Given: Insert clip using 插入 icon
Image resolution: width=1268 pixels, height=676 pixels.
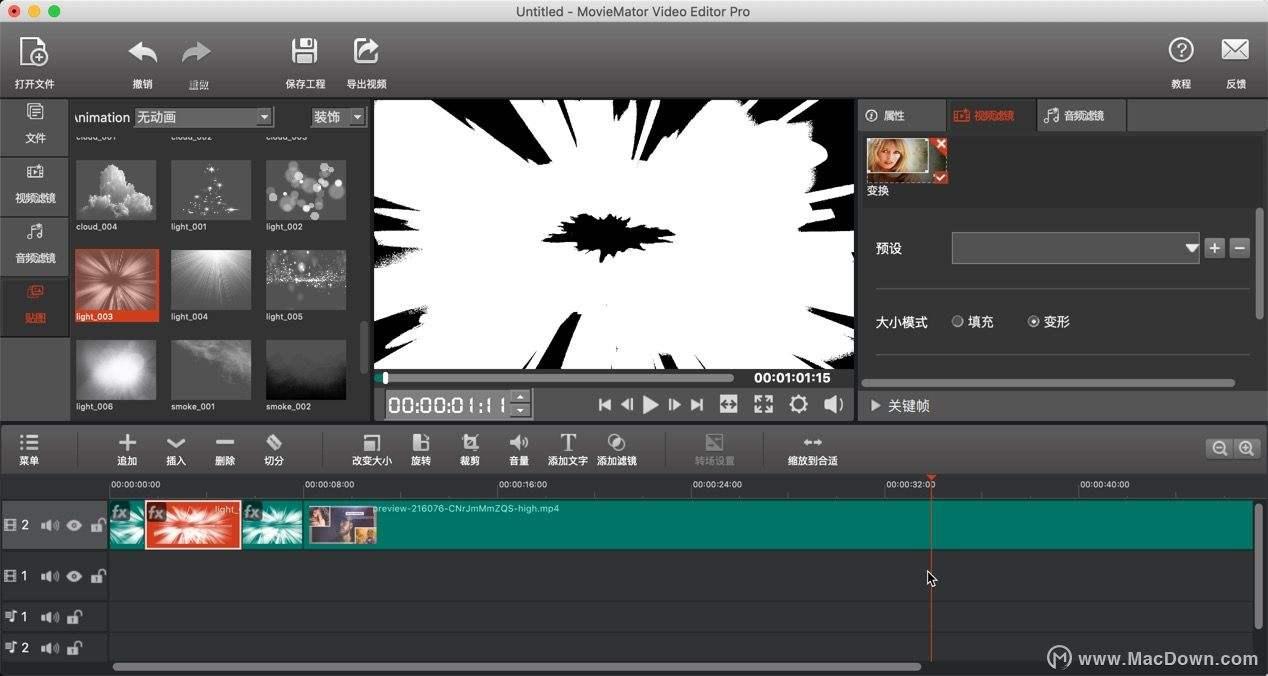Looking at the screenshot, I should 176,442.
